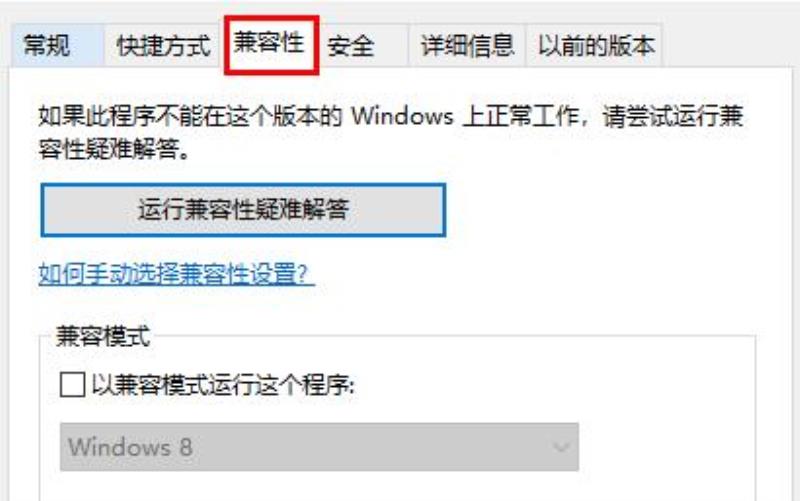Expand the Windows 8 compatibility dropdown

(x=319, y=447)
